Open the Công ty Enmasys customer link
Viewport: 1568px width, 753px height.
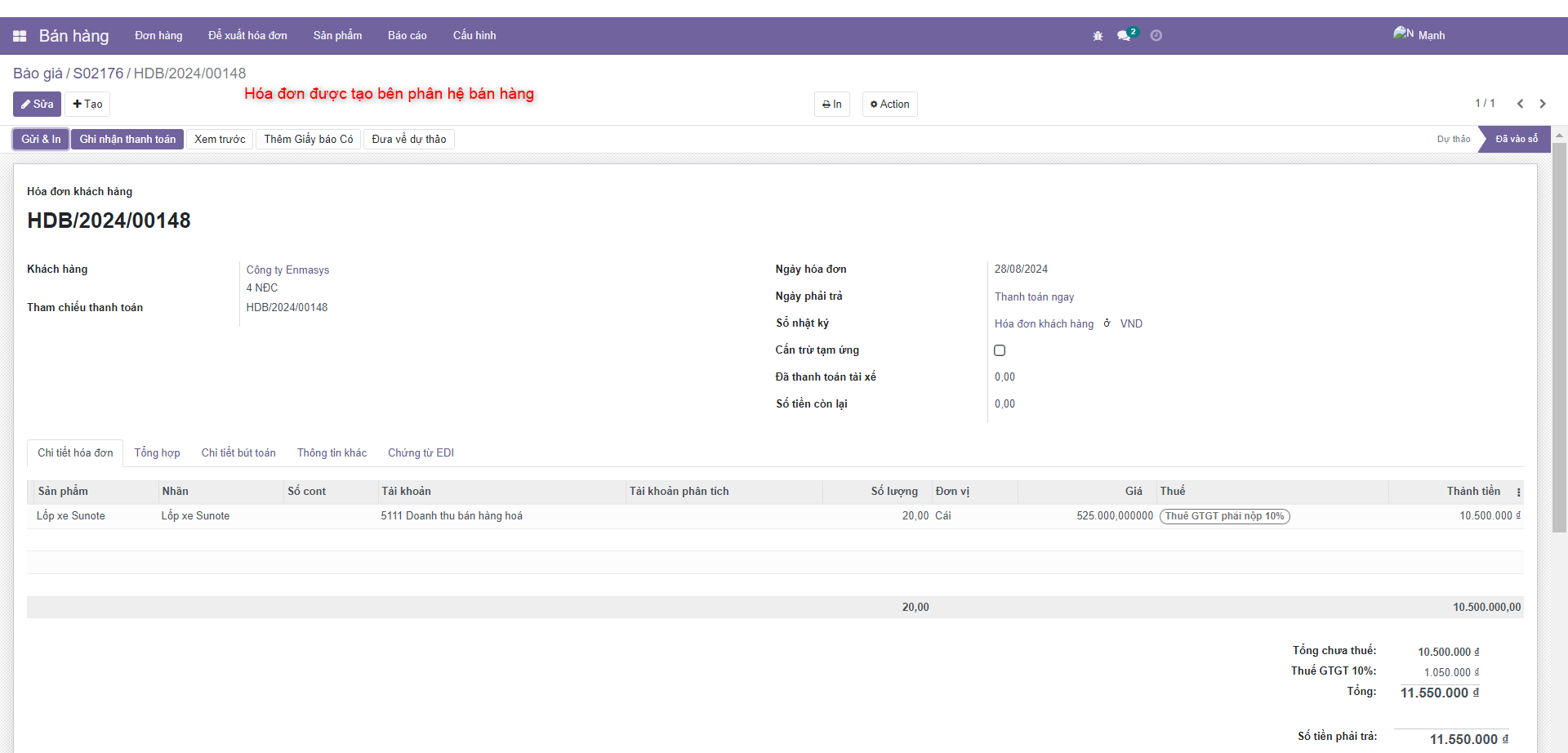point(287,270)
